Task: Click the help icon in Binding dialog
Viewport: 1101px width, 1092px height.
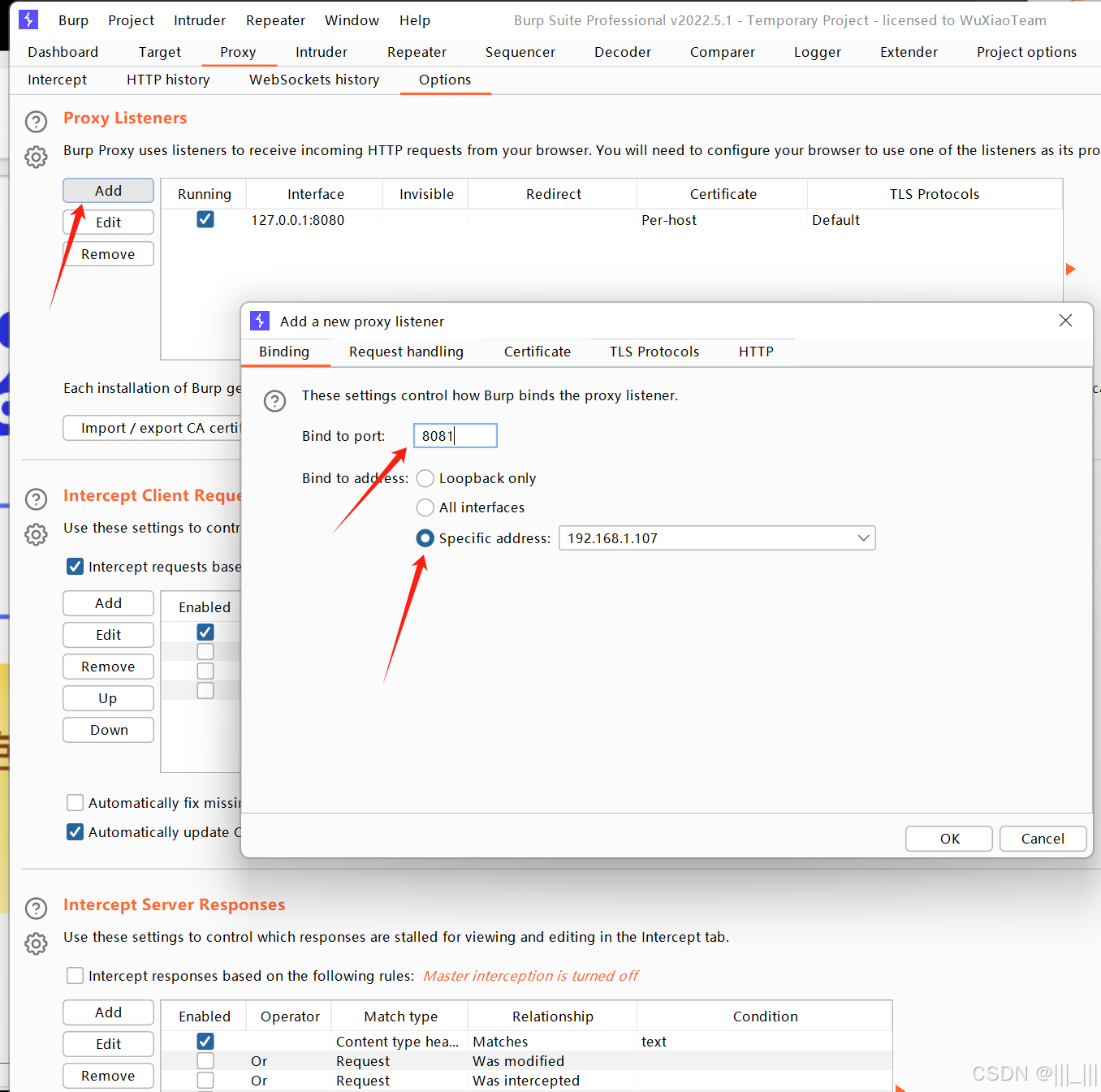Action: pyautogui.click(x=275, y=400)
